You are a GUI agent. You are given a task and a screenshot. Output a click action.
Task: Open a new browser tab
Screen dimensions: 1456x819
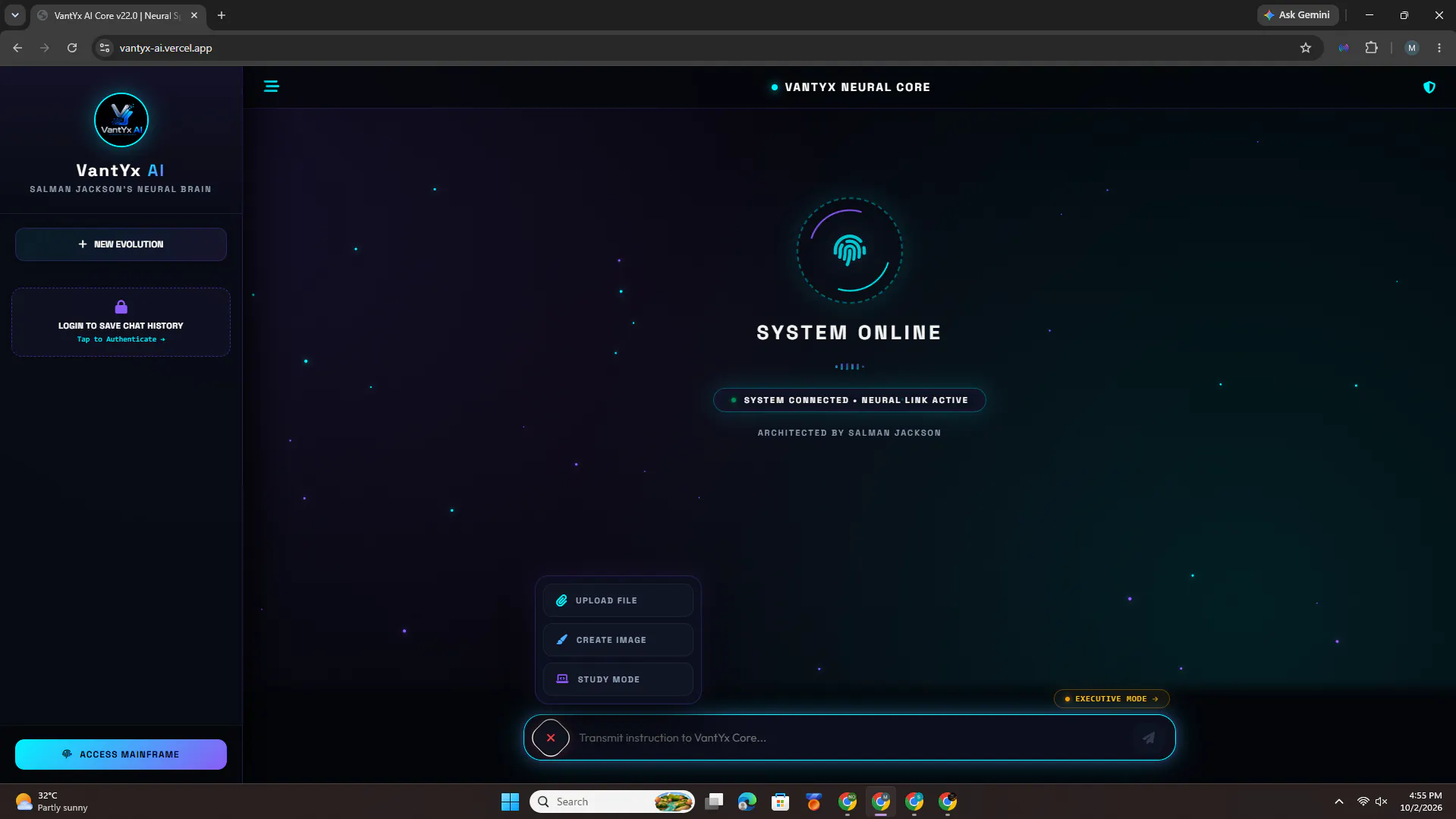[222, 15]
